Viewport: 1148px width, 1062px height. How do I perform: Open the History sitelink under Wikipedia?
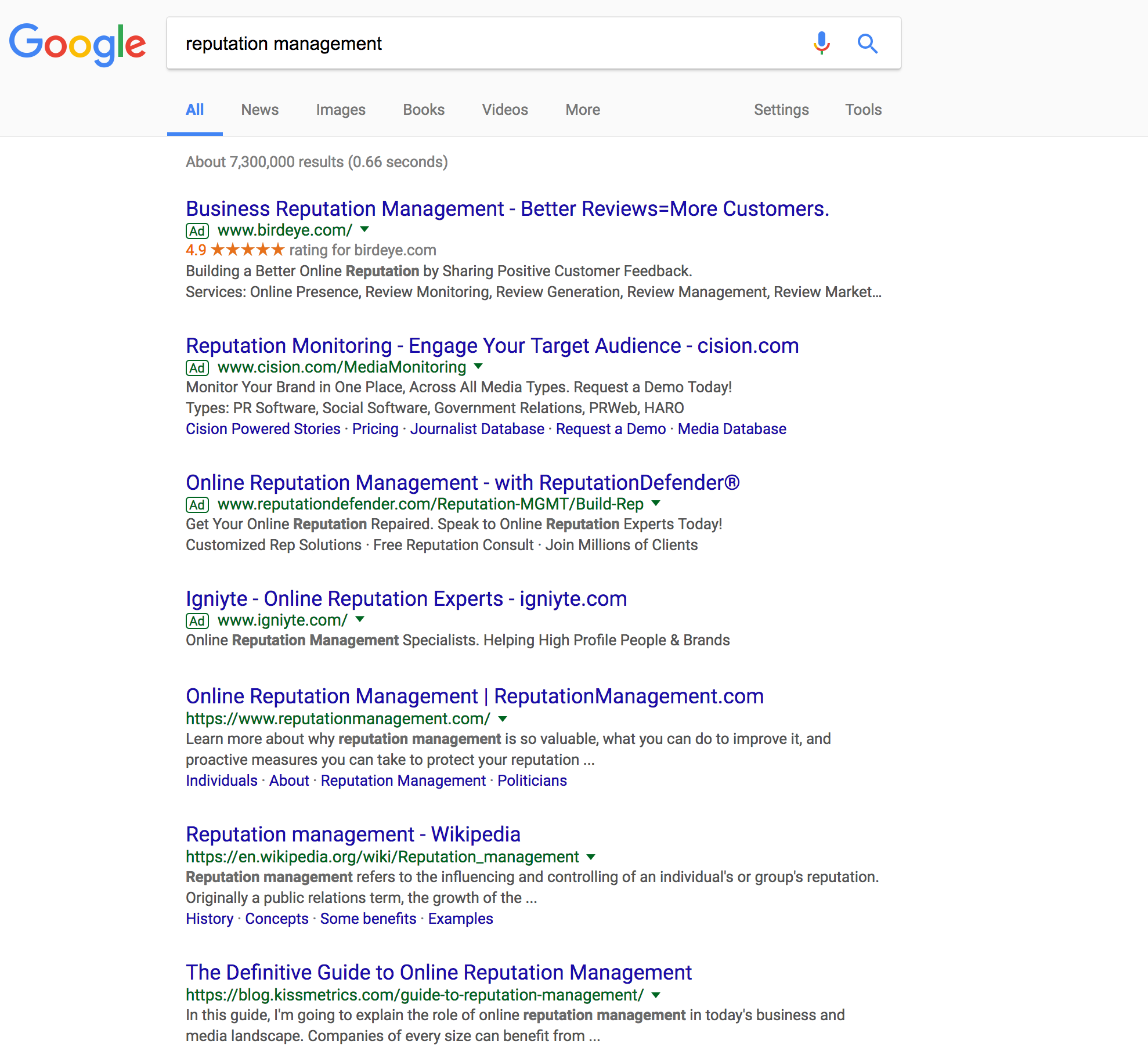(210, 919)
